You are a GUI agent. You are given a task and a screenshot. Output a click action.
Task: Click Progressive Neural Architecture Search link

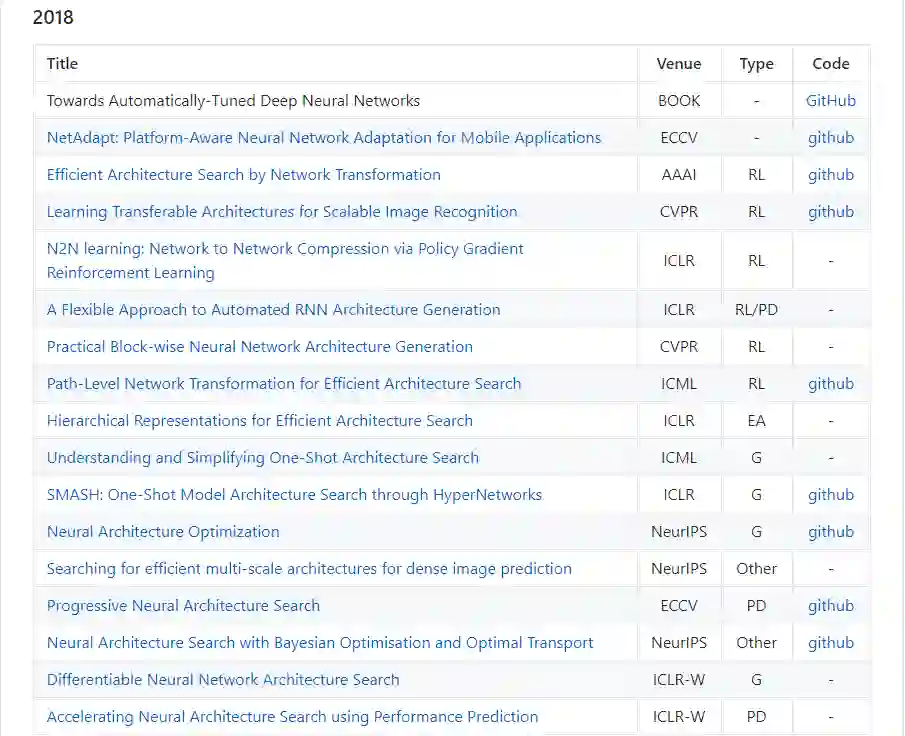tap(183, 606)
